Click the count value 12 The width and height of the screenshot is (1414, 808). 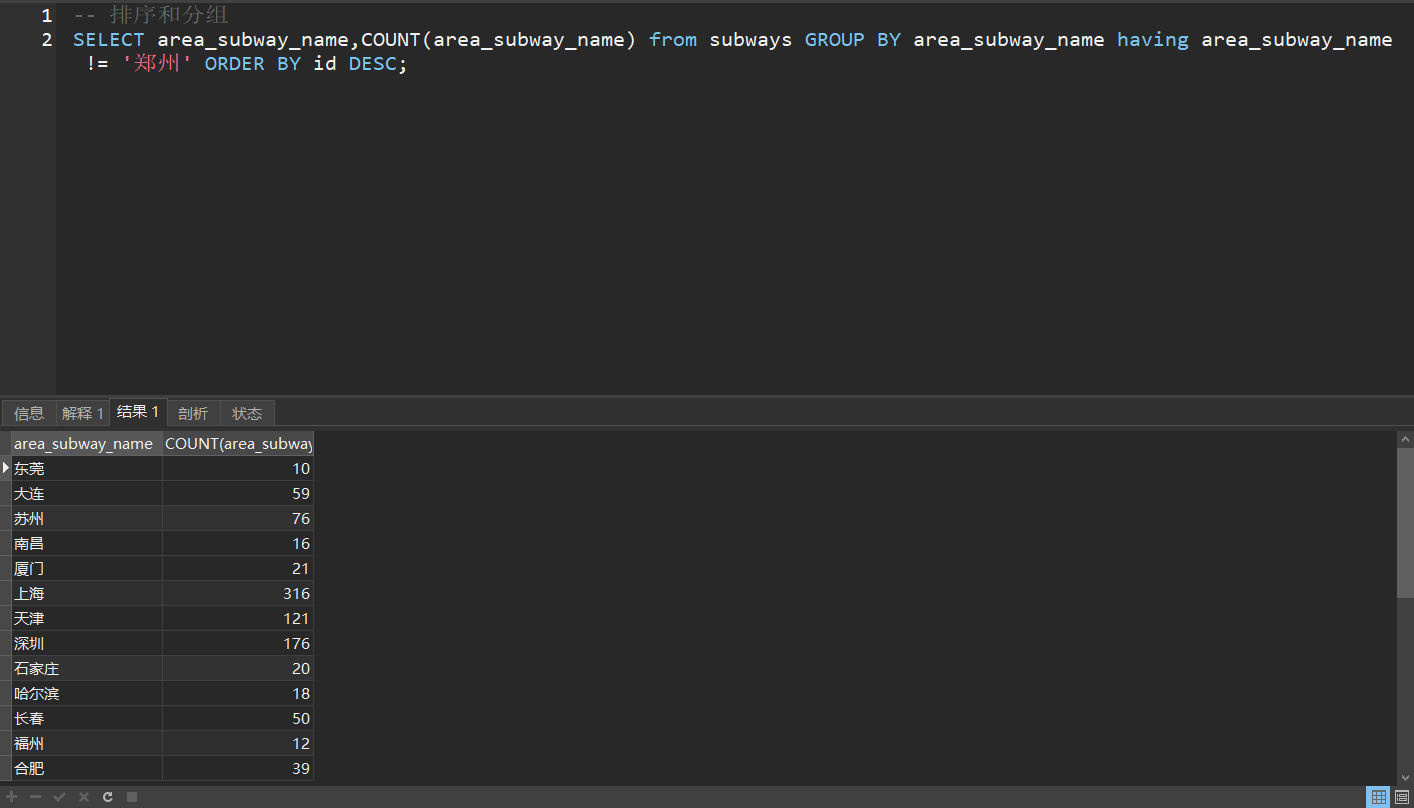301,744
